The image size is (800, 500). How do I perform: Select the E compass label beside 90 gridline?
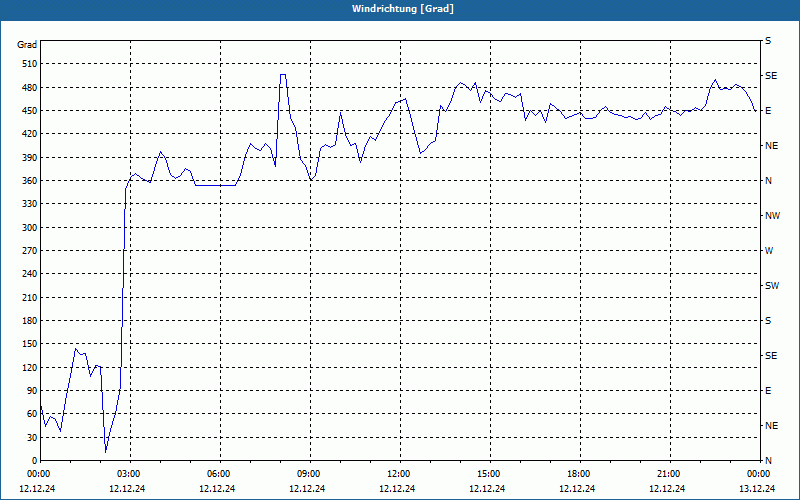point(768,391)
